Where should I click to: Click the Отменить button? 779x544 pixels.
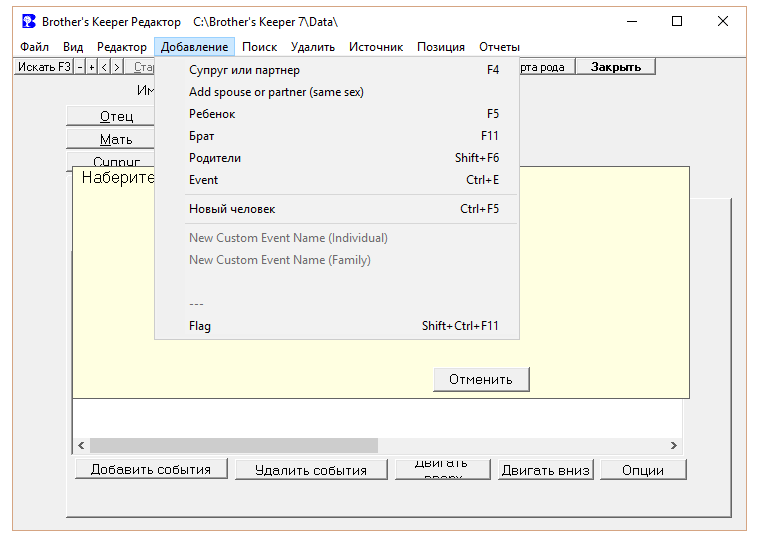coord(481,380)
